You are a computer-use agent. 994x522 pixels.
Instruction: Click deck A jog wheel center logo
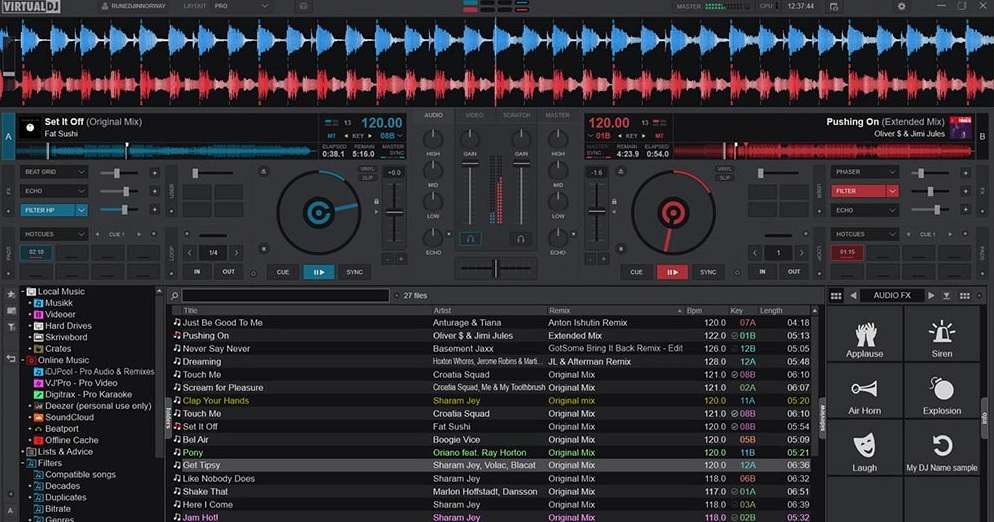(x=318, y=212)
